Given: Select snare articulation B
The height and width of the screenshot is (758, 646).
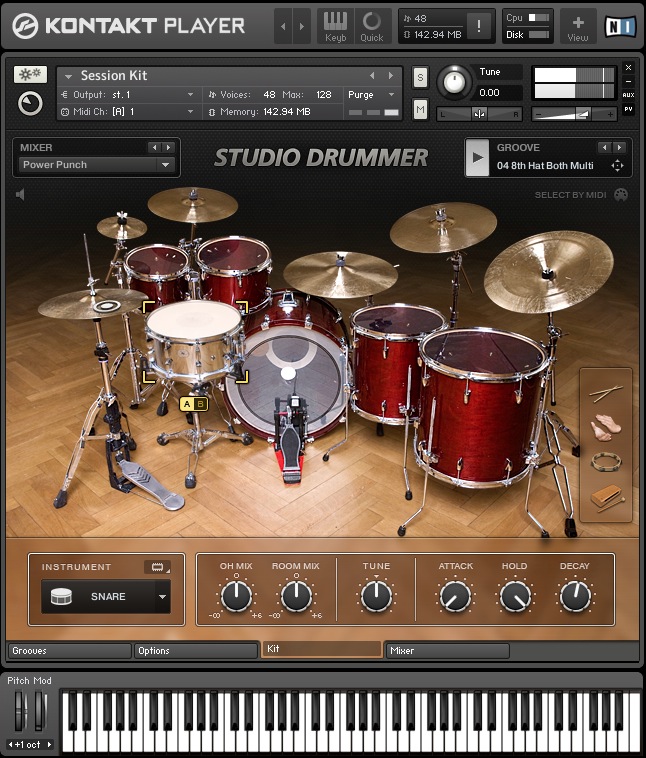Looking at the screenshot, I should pyautogui.click(x=201, y=404).
